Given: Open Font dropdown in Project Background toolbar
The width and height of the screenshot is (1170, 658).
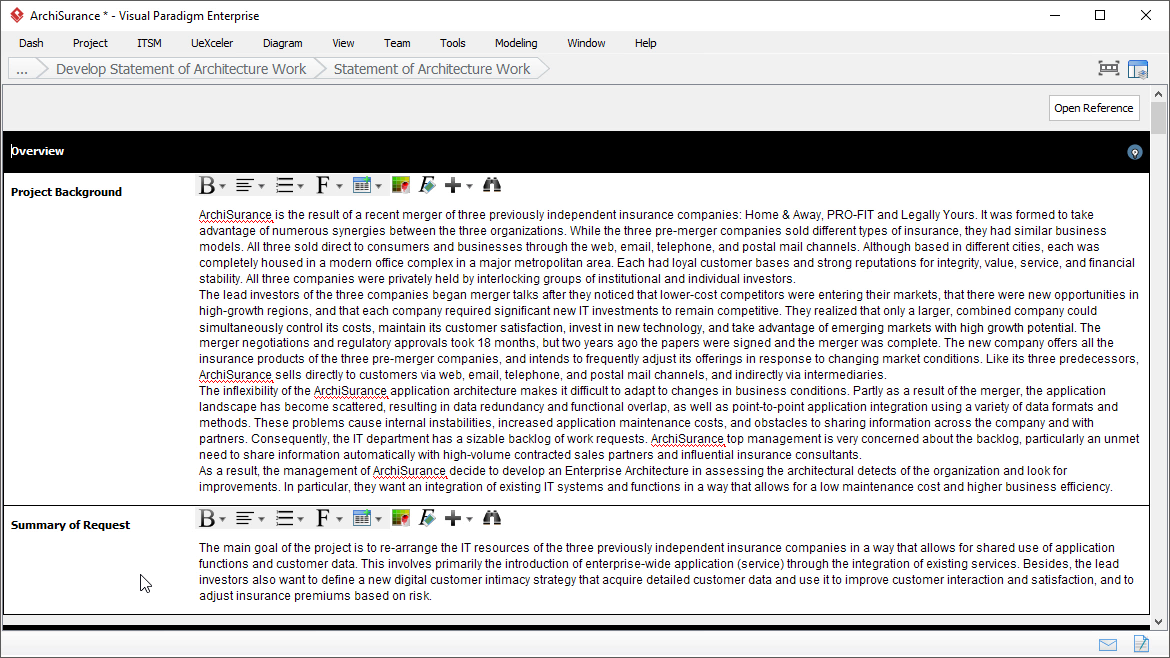Looking at the screenshot, I should point(339,187).
